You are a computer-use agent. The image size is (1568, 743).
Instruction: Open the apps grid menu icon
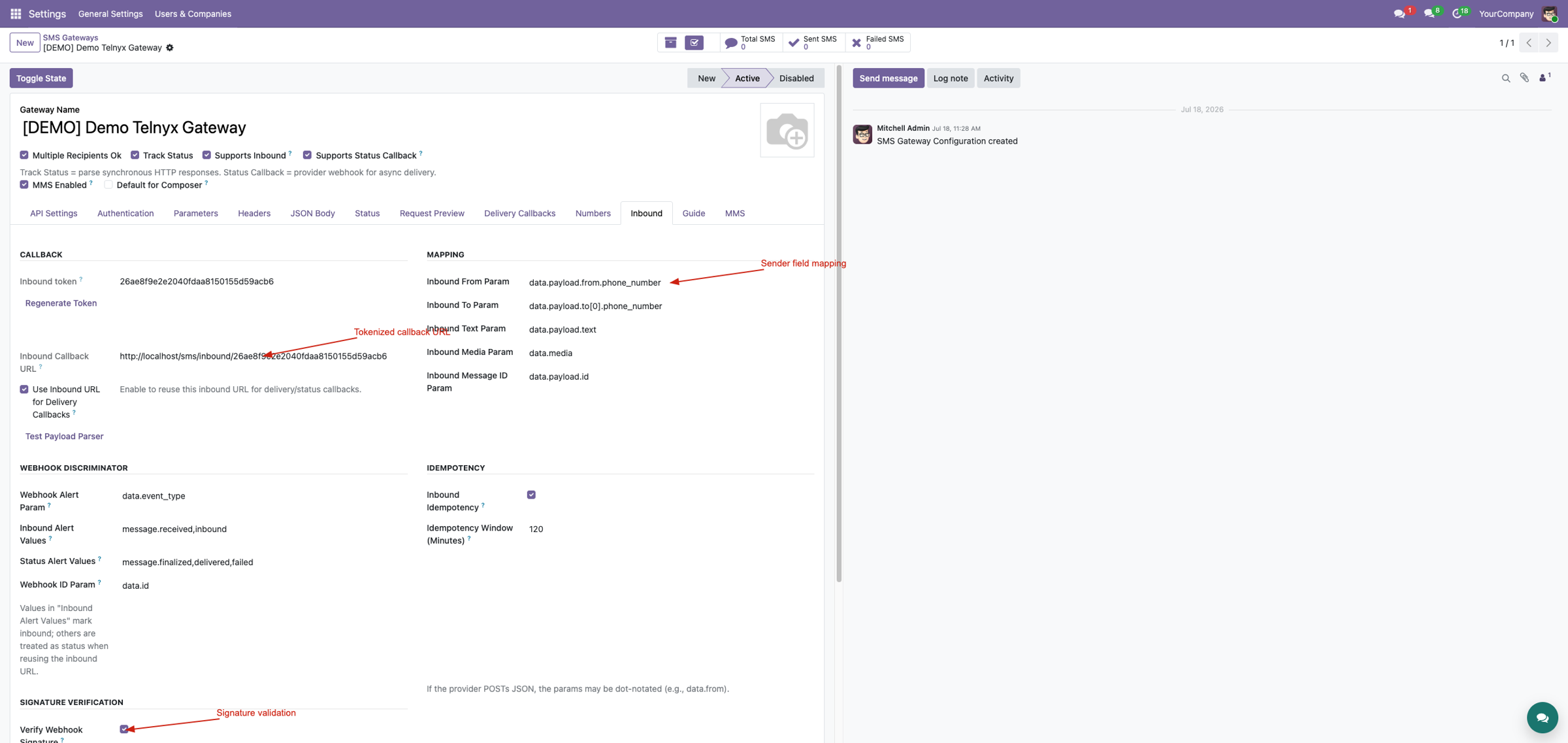tap(16, 14)
